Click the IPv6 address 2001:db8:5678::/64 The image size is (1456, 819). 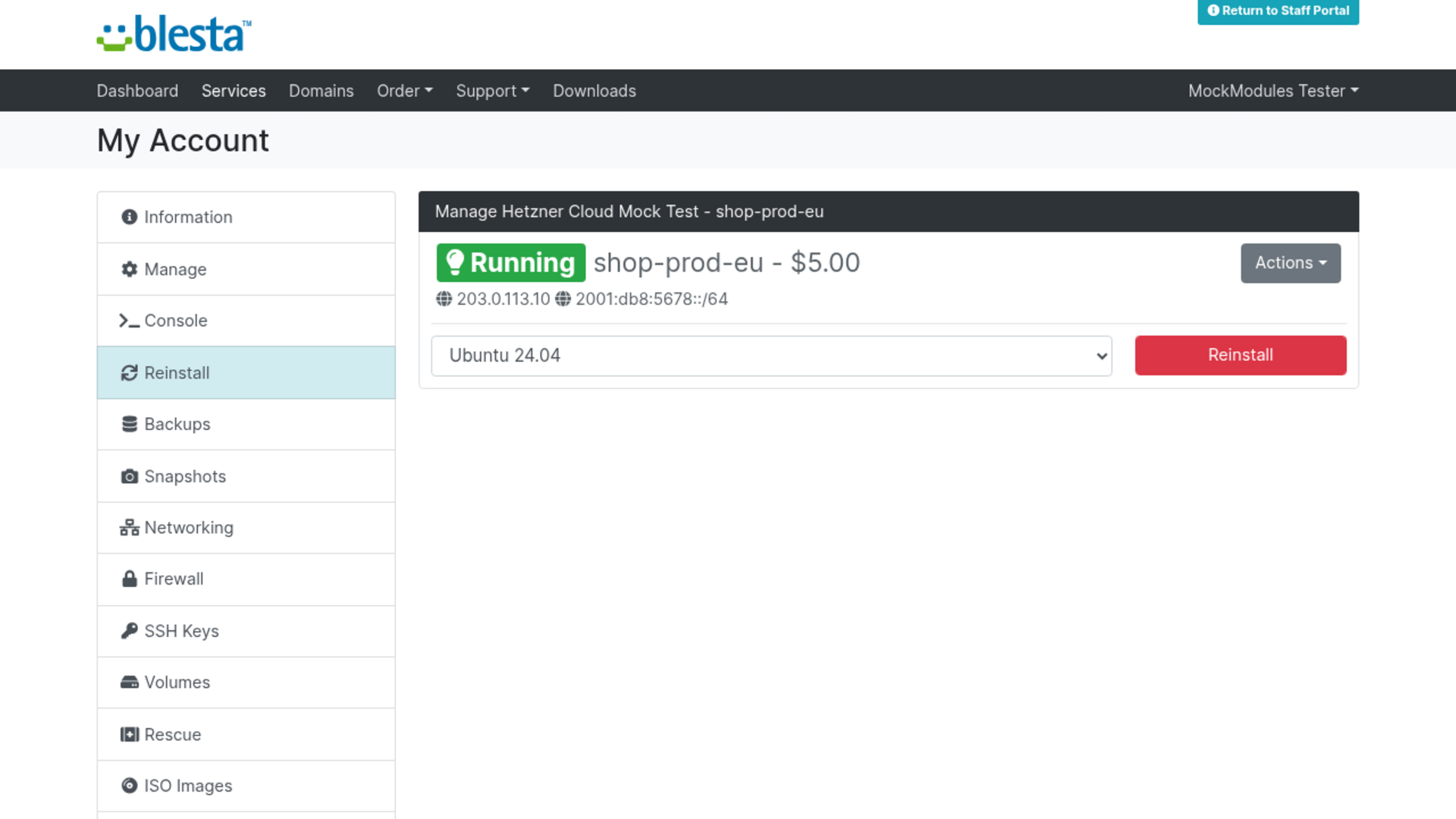point(651,299)
